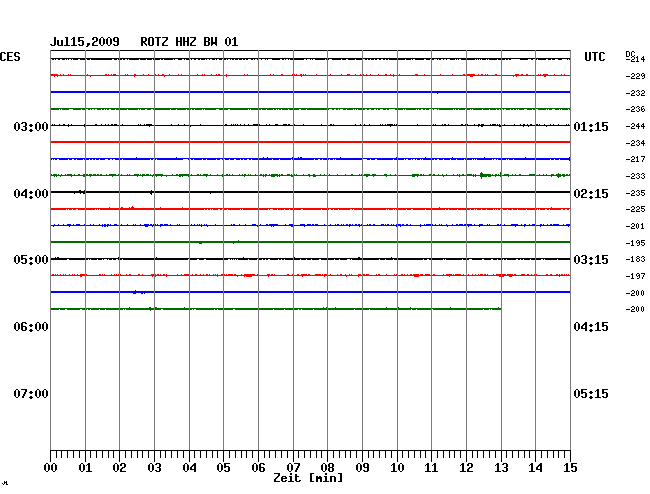
Task: Click the DC offset value -217
Action: [635, 159]
